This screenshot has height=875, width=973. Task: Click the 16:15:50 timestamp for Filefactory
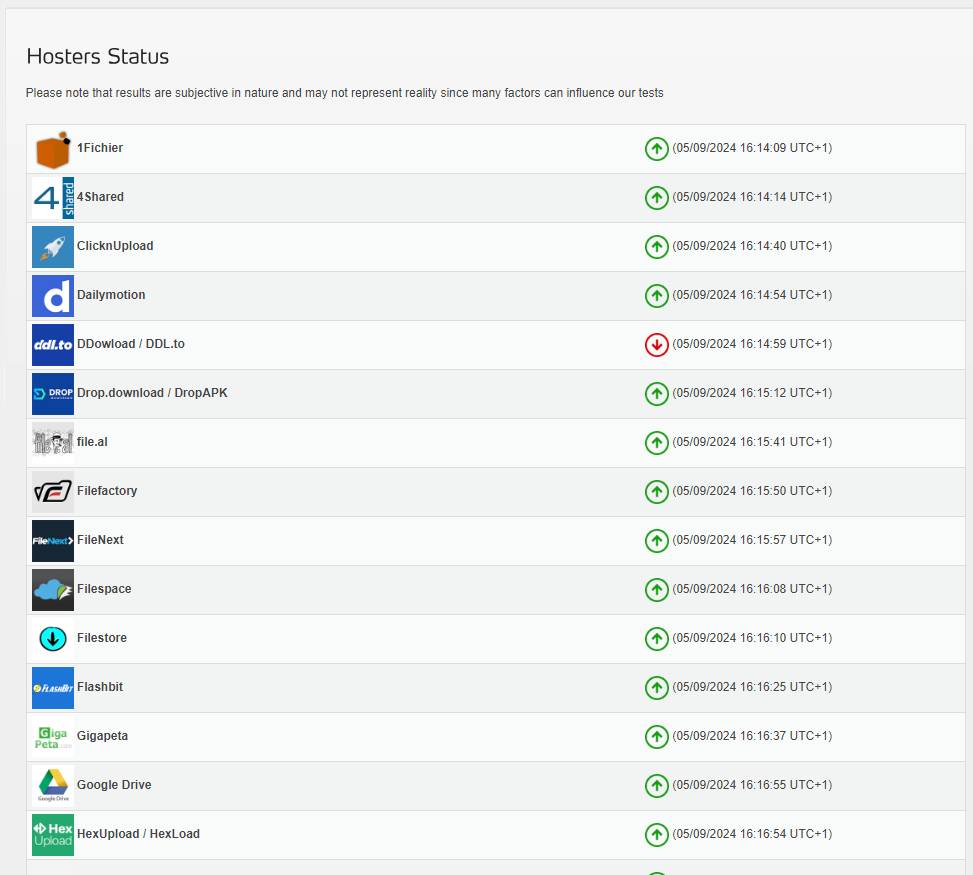coord(752,491)
